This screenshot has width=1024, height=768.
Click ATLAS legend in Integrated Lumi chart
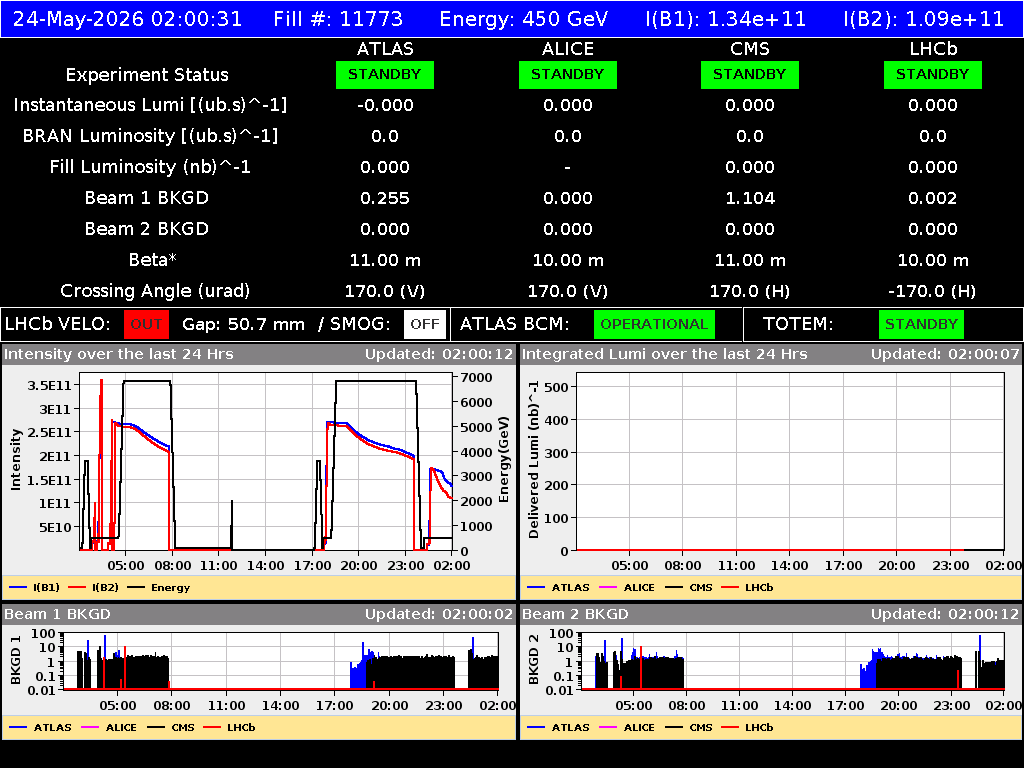(558, 588)
